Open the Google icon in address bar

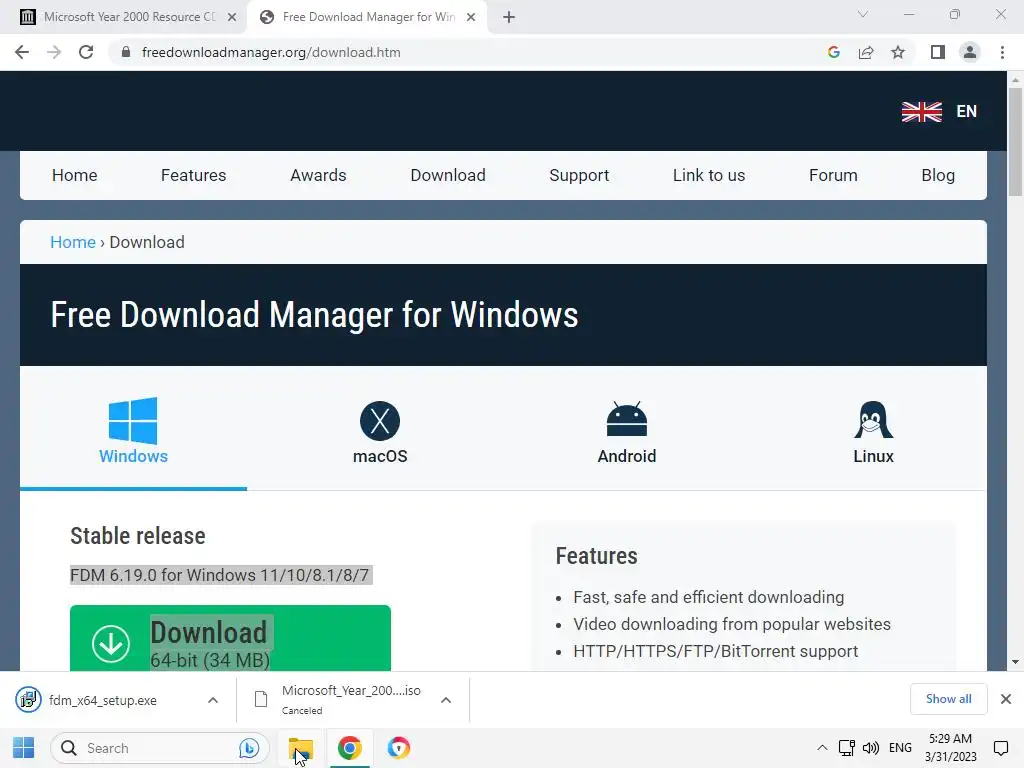(x=833, y=52)
